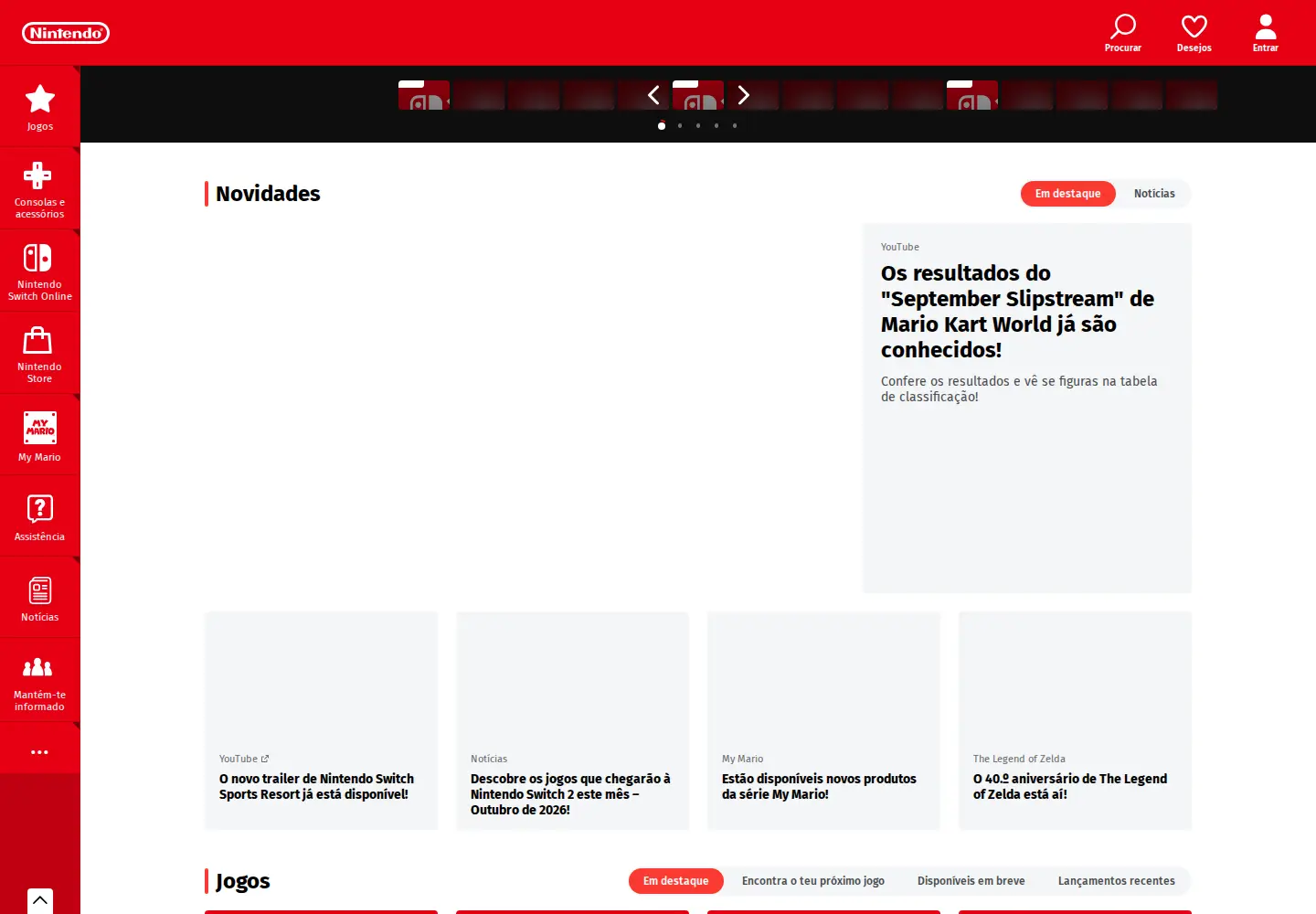Switch to Lançamentos recentes tab
Viewport: 1316px width, 914px height.
1117,881
